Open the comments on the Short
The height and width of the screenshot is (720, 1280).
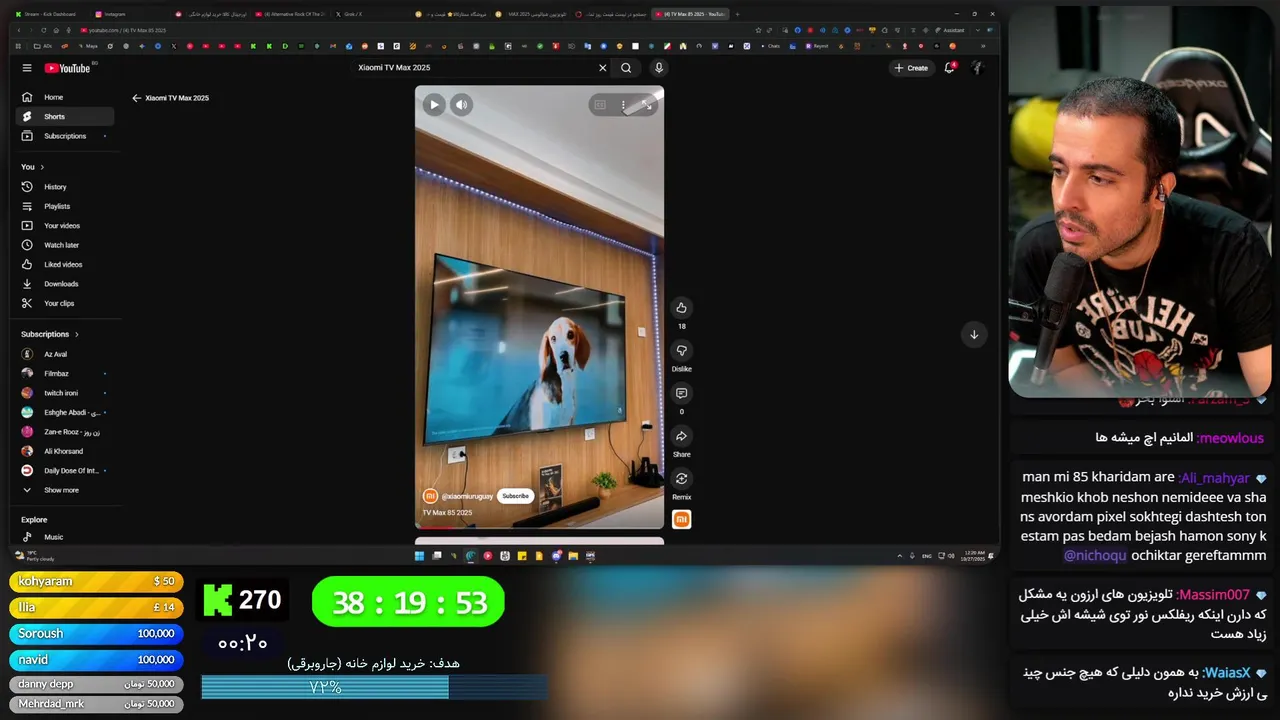(x=681, y=393)
